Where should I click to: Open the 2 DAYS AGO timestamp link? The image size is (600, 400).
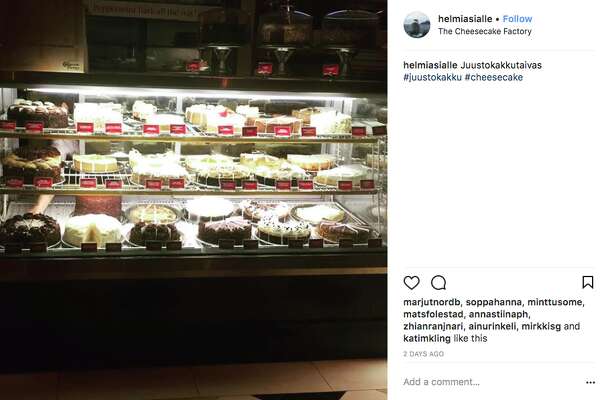pyautogui.click(x=423, y=354)
